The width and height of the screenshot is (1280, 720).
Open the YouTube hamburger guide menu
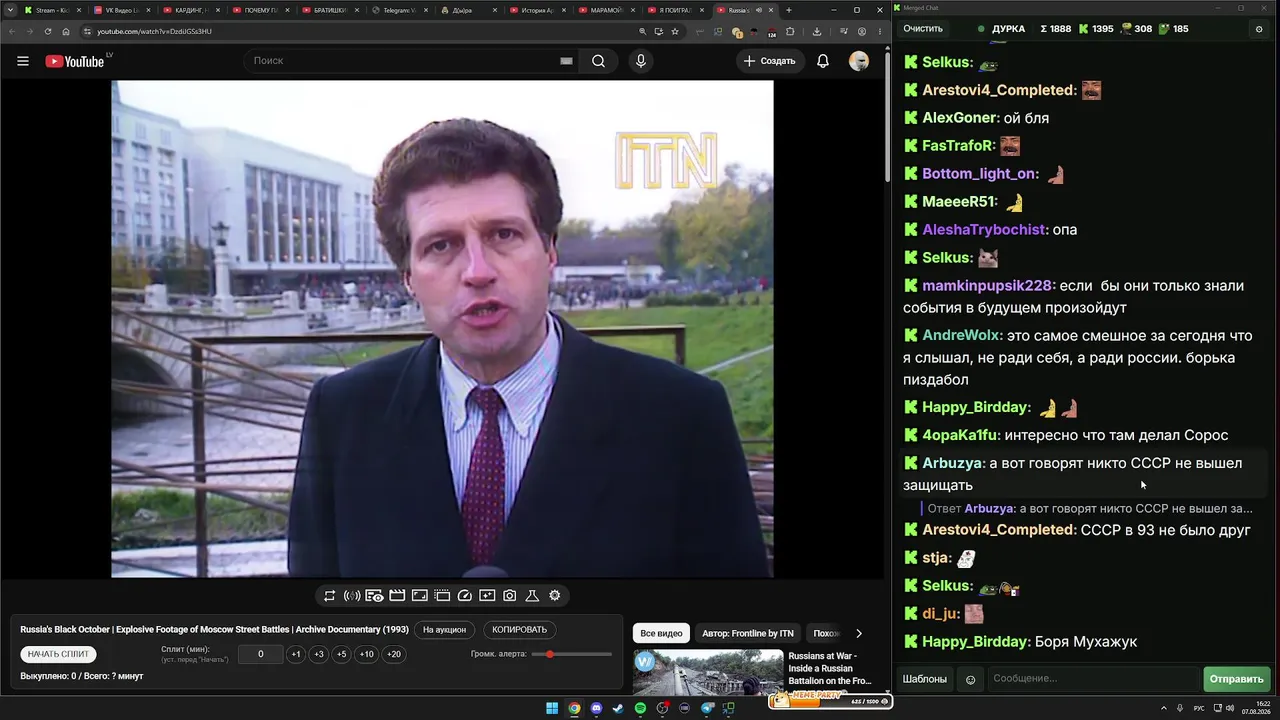click(22, 61)
